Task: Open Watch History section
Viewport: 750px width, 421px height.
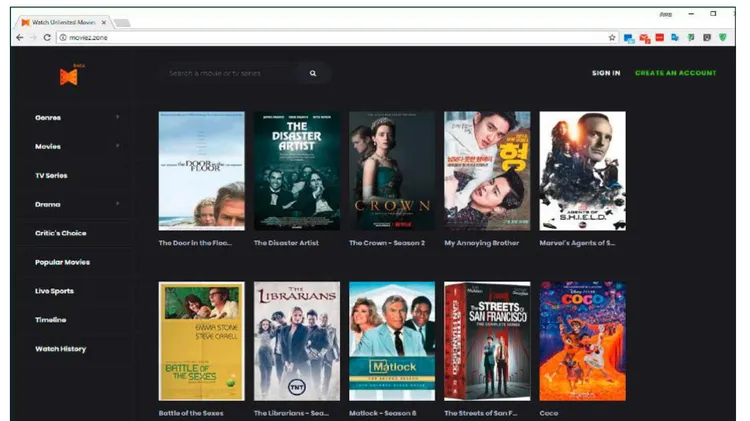Action: [x=61, y=349]
